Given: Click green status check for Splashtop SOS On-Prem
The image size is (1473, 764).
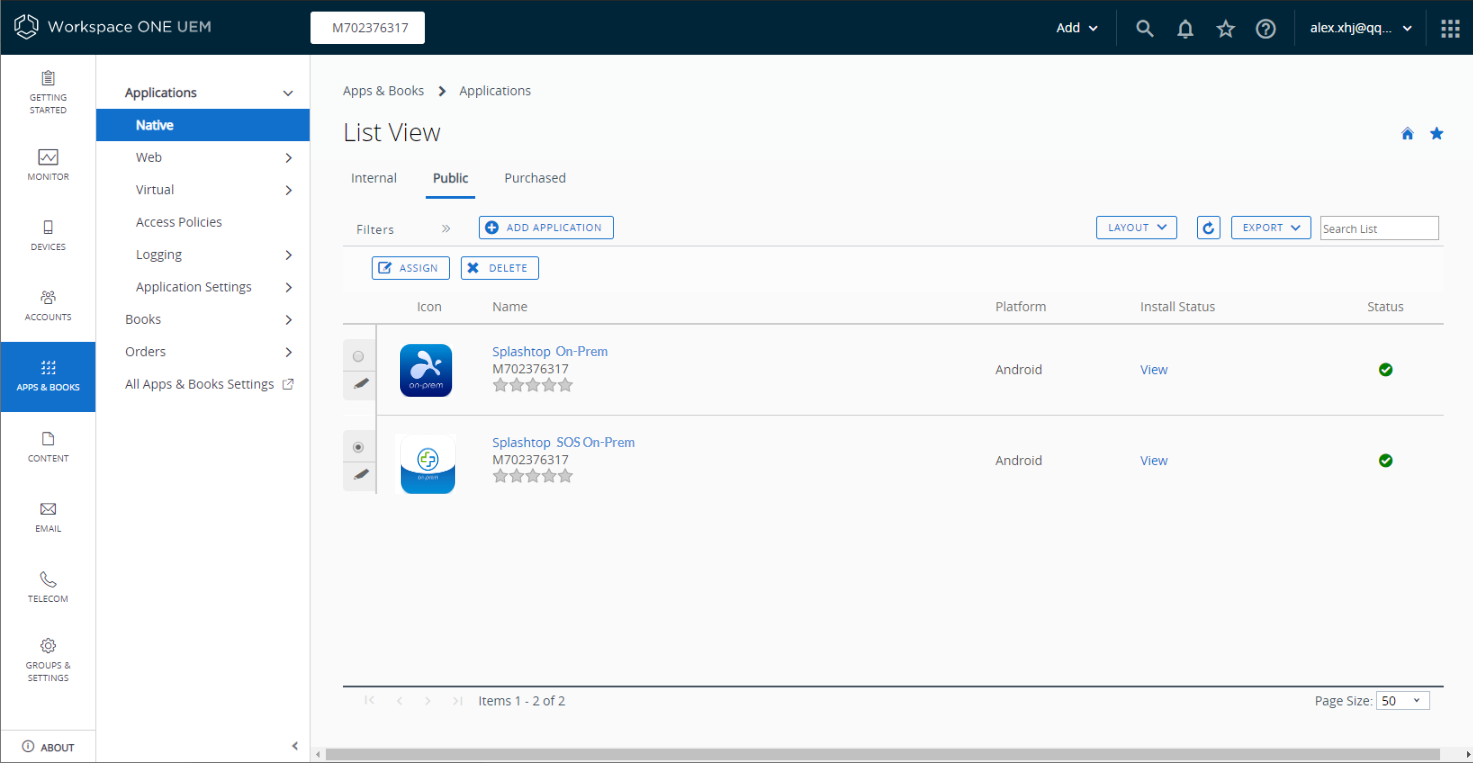Looking at the screenshot, I should pyautogui.click(x=1385, y=460).
